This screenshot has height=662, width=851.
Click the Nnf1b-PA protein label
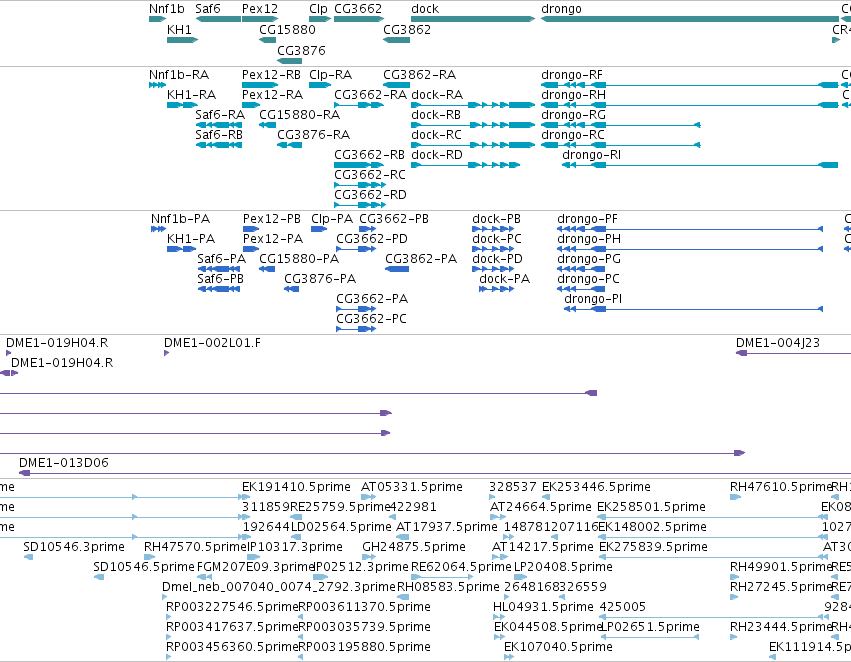180,219
